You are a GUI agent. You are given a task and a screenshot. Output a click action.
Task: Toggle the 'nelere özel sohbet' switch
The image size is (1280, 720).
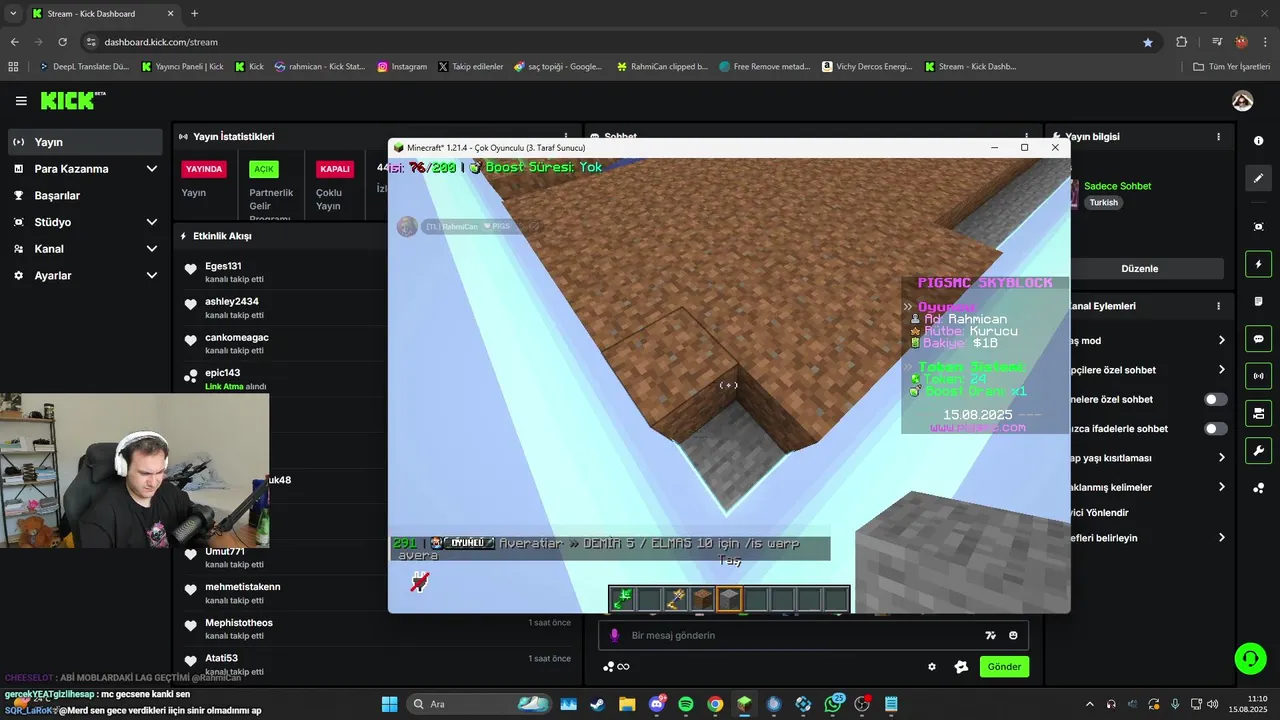(x=1215, y=399)
